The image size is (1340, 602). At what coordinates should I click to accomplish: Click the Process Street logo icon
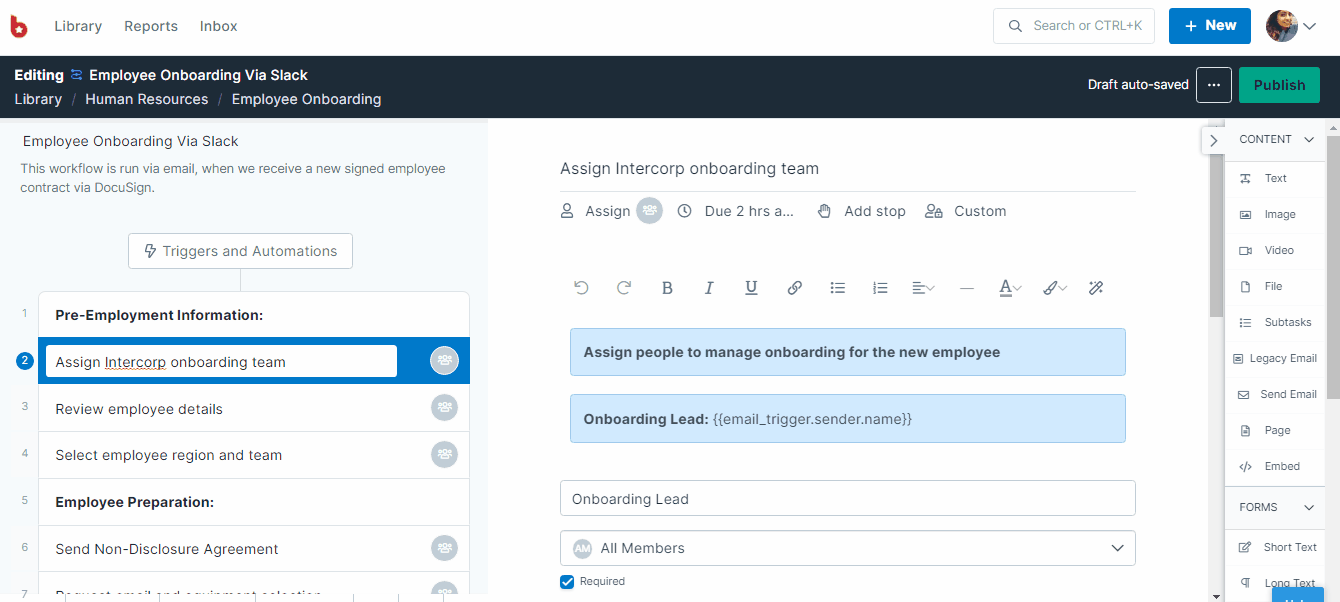tap(19, 27)
